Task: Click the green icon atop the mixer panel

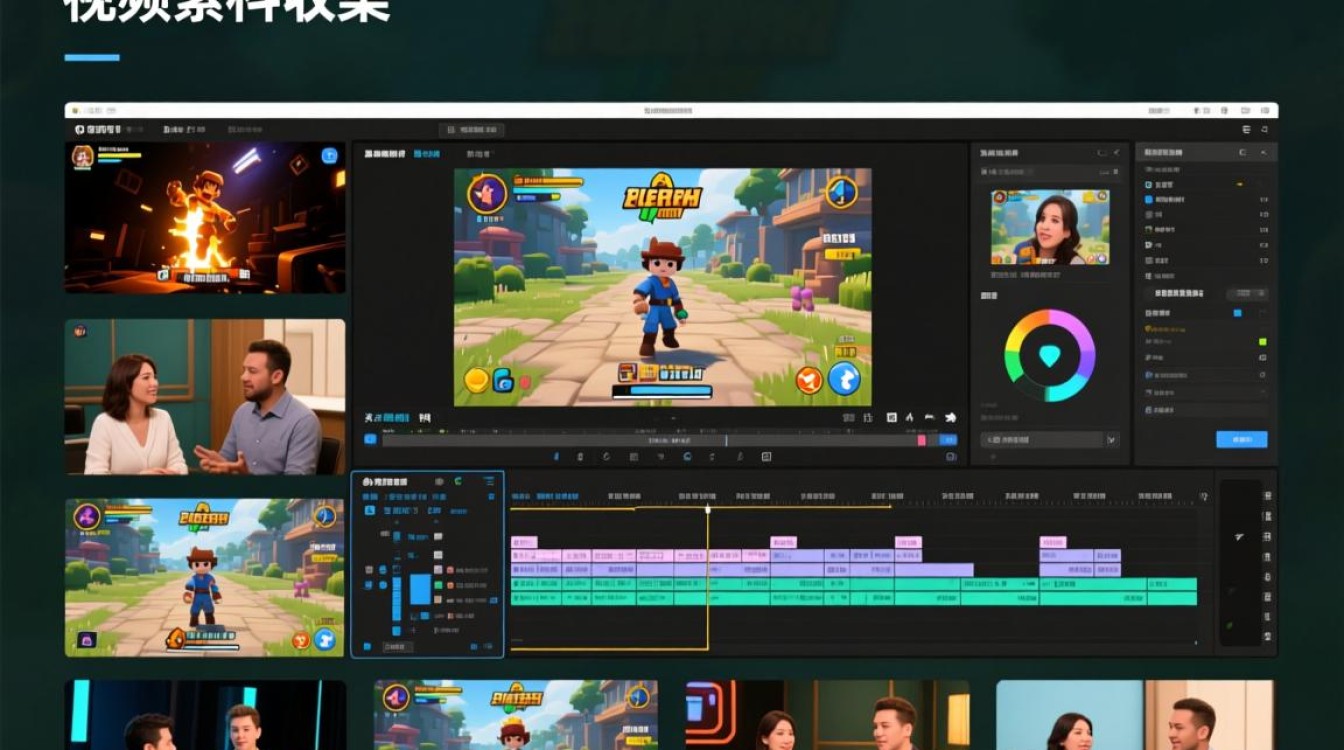Action: pyautogui.click(x=458, y=481)
